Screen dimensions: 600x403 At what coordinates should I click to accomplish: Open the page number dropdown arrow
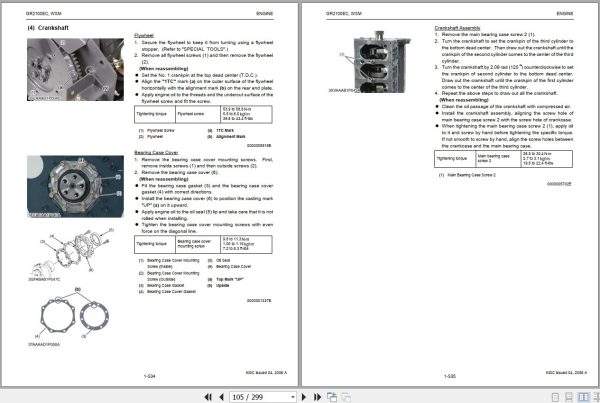point(293,397)
